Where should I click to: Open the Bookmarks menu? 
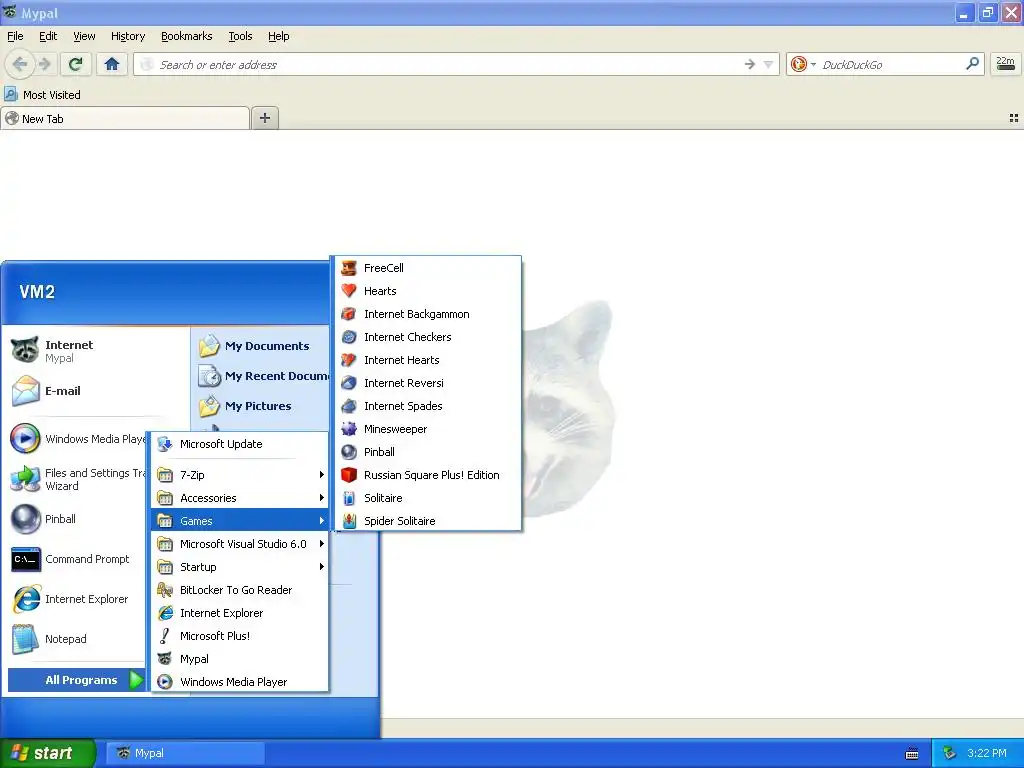(187, 36)
